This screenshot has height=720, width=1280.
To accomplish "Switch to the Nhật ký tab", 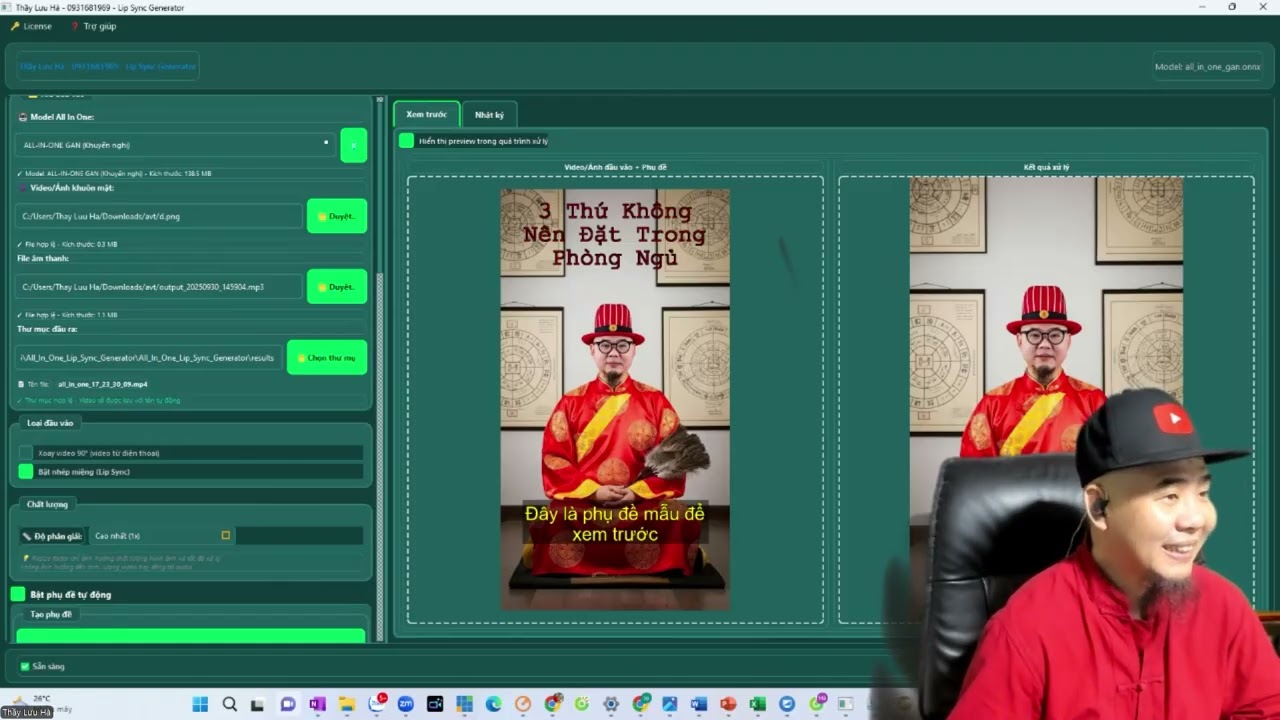I will [x=489, y=115].
